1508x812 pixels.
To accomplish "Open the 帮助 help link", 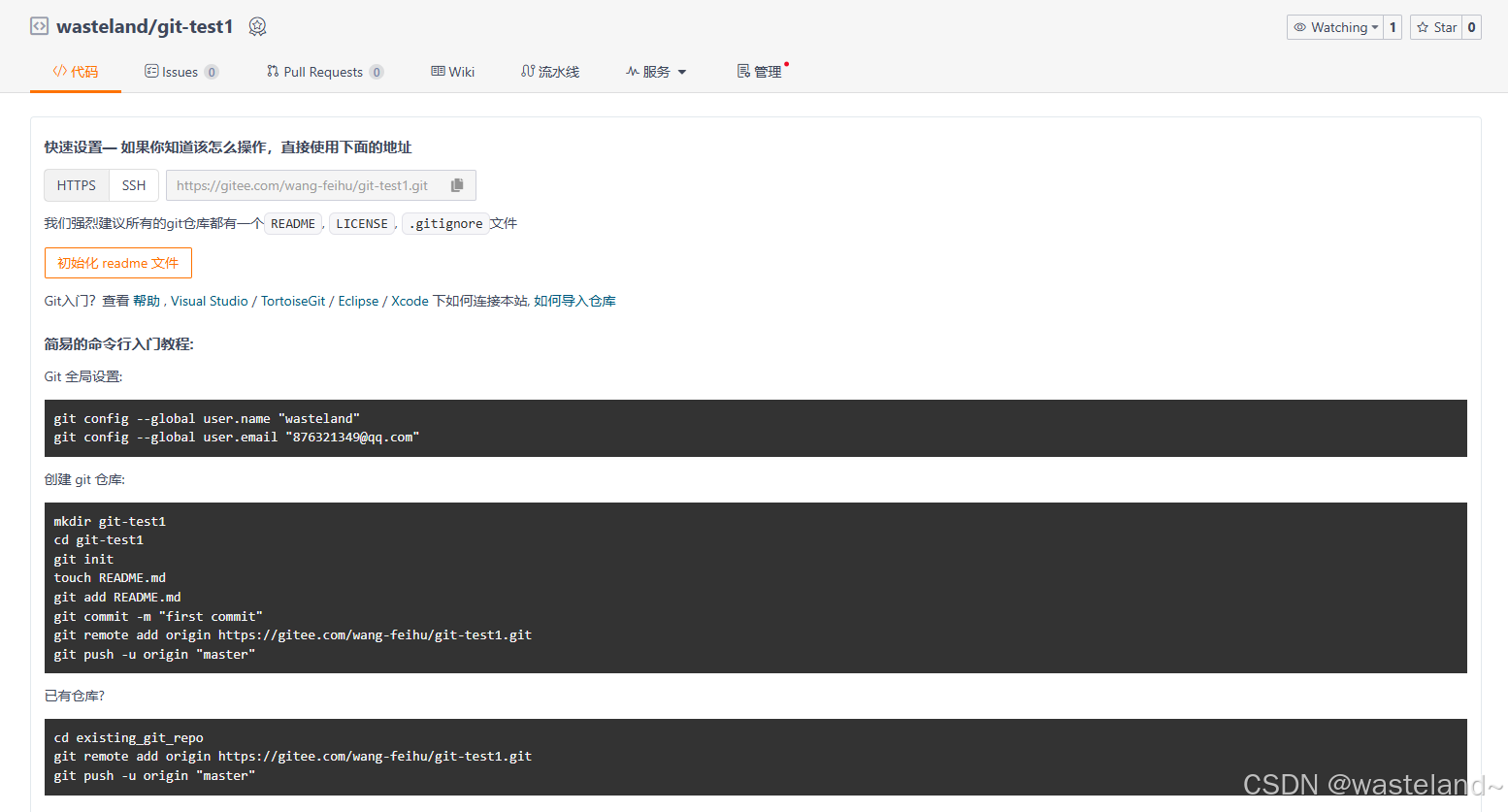I will click(147, 301).
